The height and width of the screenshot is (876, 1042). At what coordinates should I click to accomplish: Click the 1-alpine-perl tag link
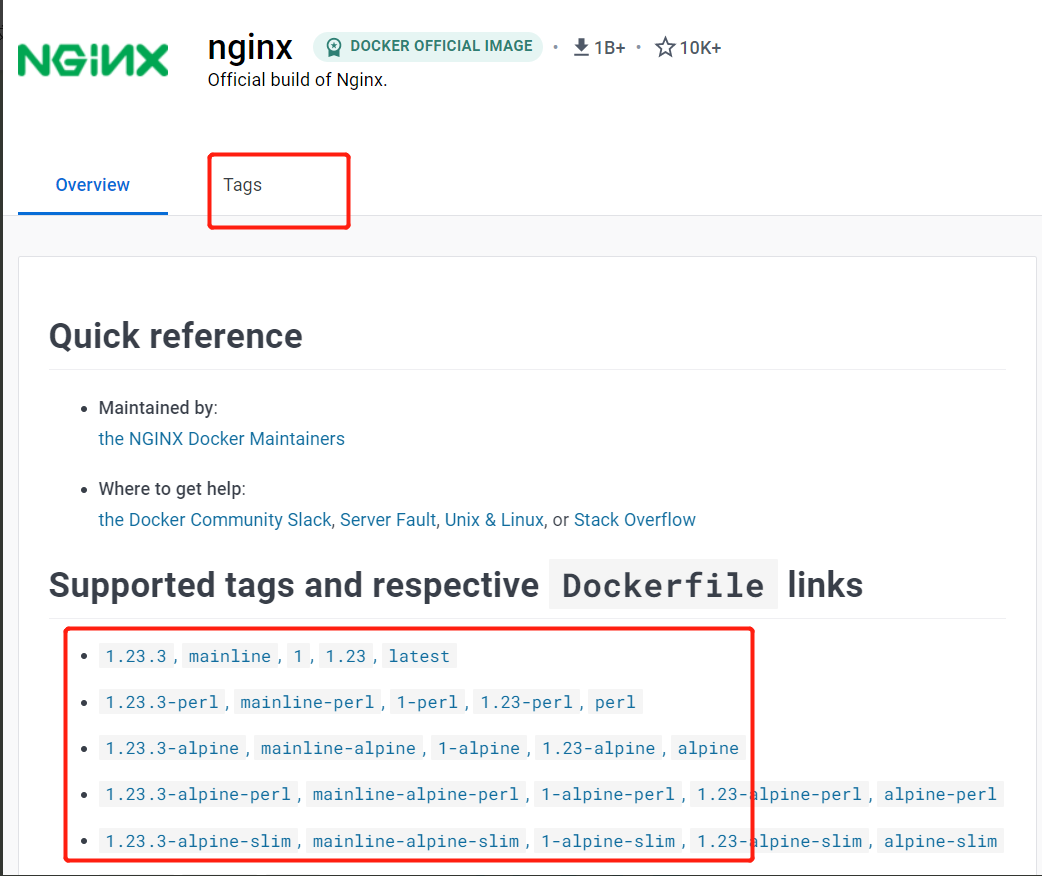pos(608,794)
